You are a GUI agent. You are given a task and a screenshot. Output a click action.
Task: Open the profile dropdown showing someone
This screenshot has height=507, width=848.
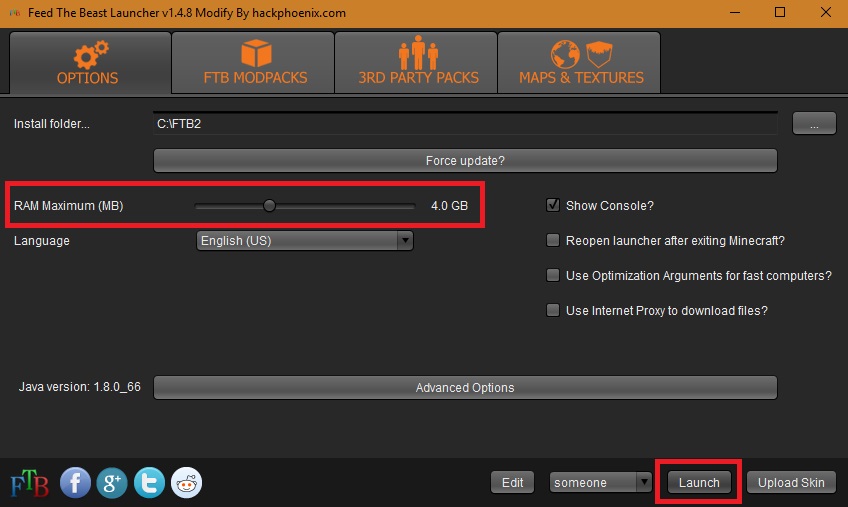coord(600,482)
